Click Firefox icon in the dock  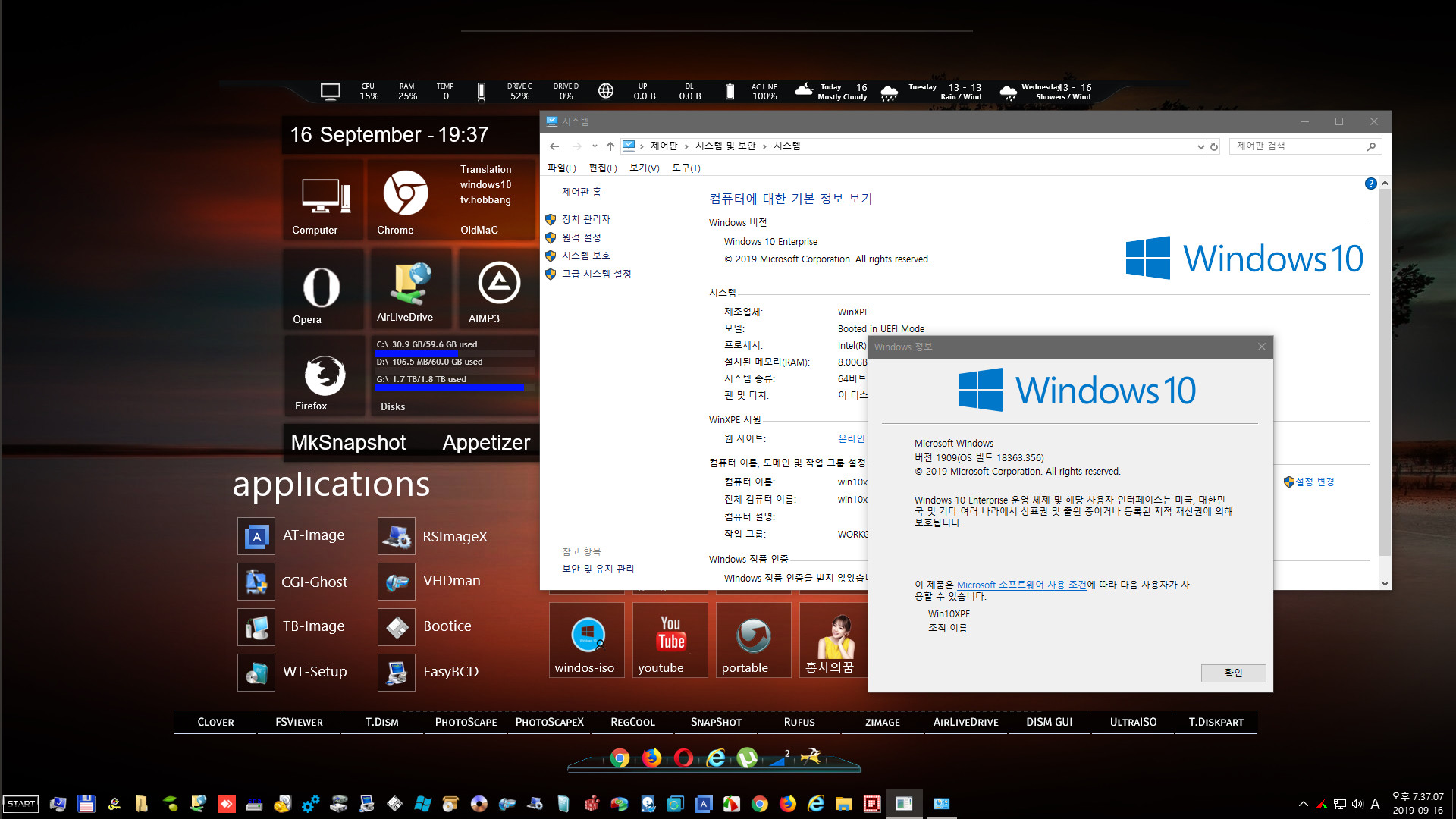(651, 758)
